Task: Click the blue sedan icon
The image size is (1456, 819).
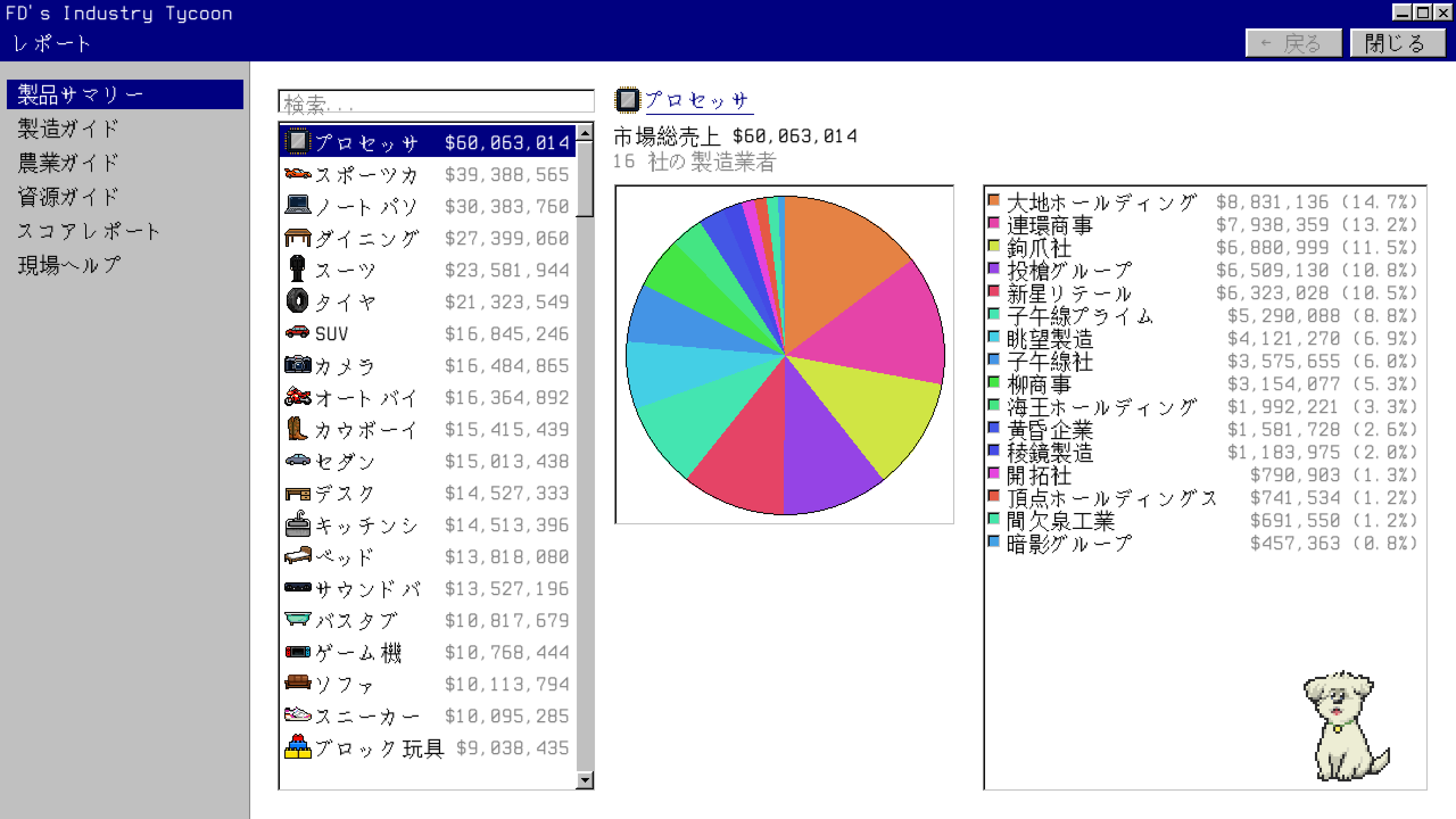Action: tap(297, 460)
